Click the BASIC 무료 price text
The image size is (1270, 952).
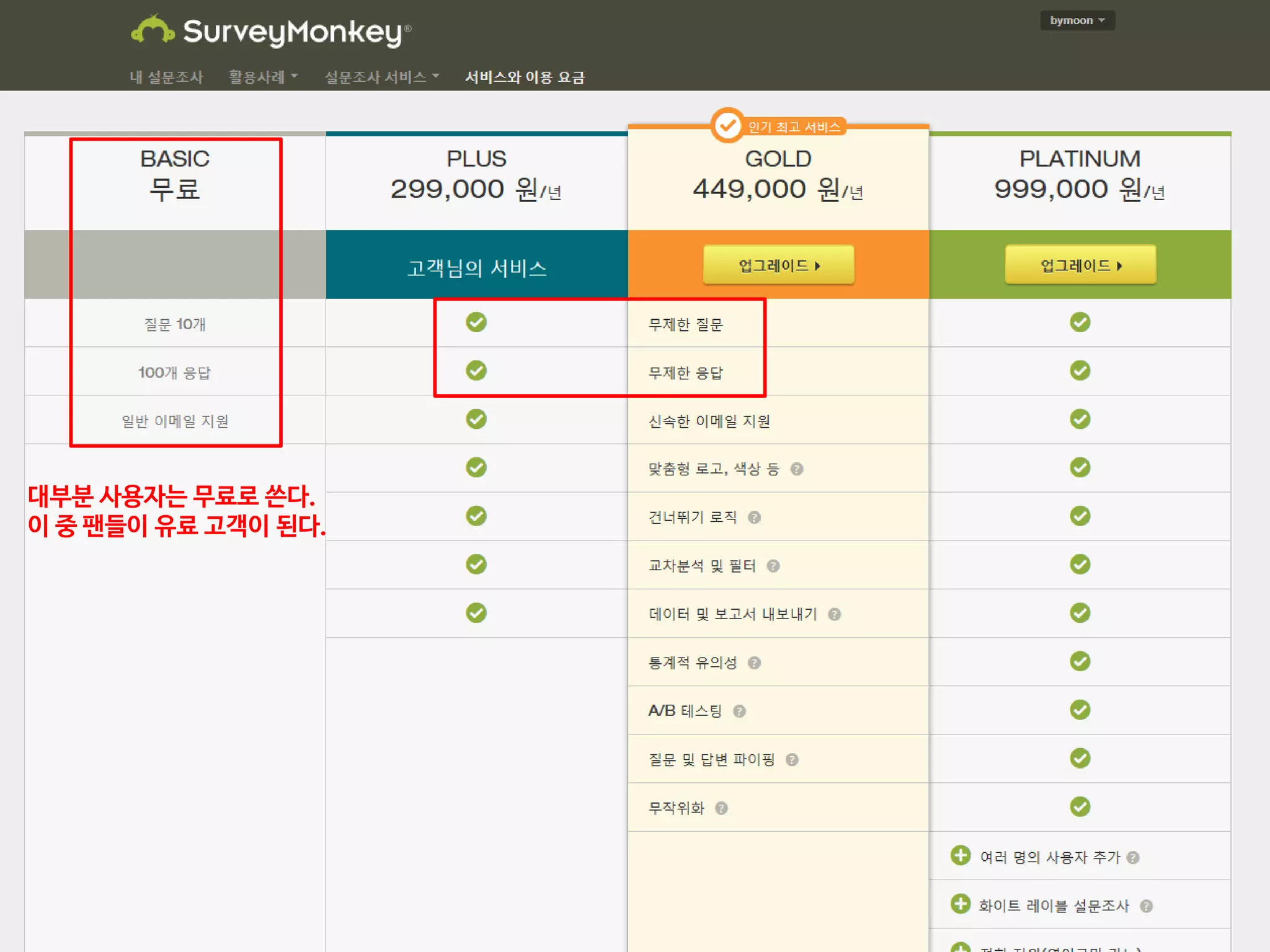[x=175, y=189]
